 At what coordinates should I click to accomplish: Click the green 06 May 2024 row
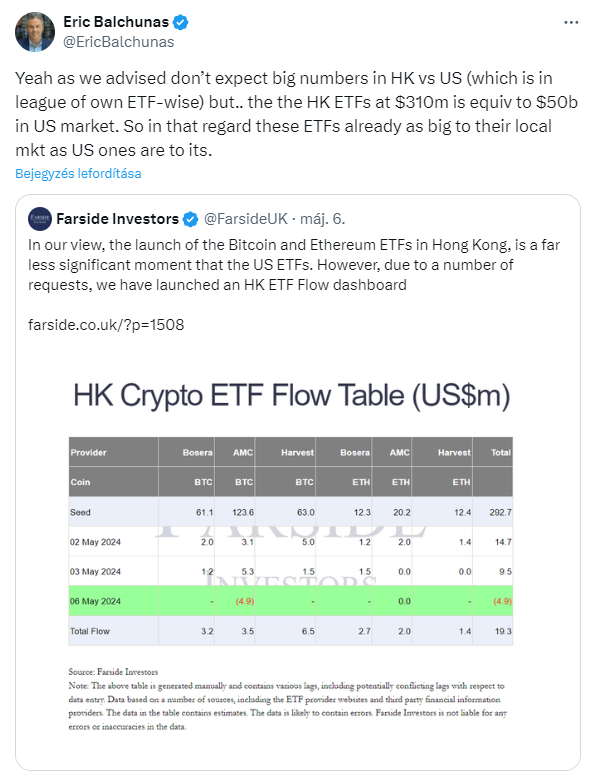click(291, 601)
